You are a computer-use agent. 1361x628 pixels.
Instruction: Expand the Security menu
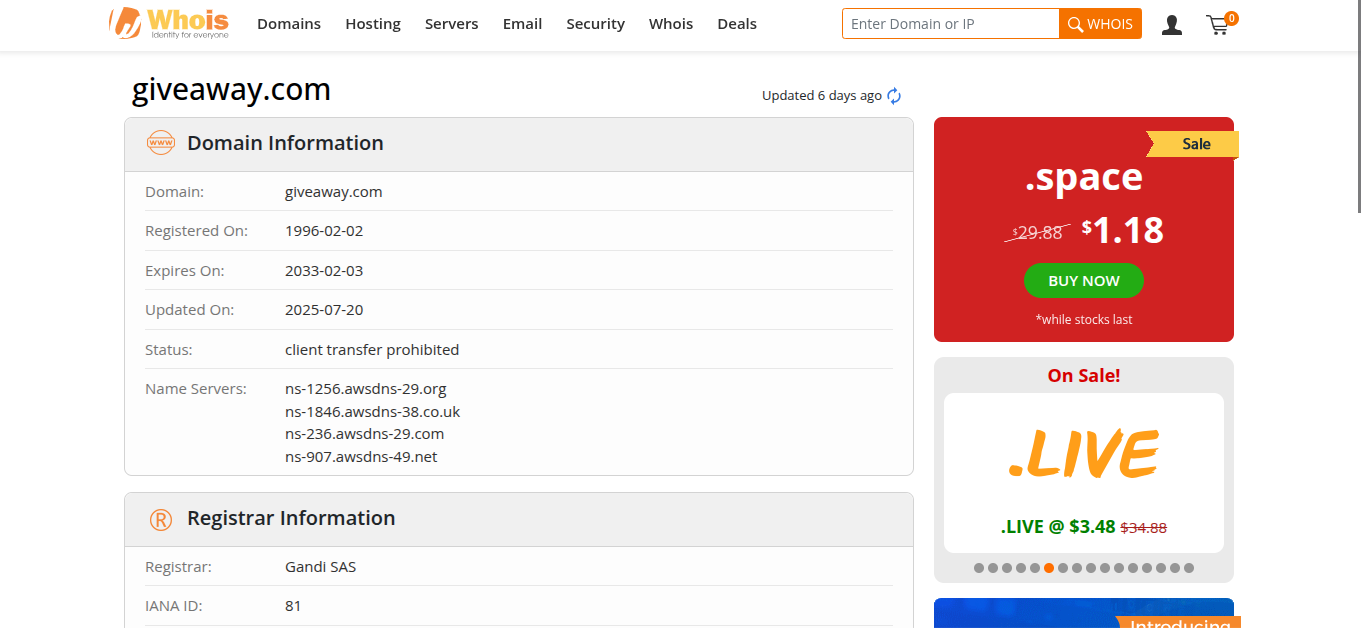[x=595, y=24]
